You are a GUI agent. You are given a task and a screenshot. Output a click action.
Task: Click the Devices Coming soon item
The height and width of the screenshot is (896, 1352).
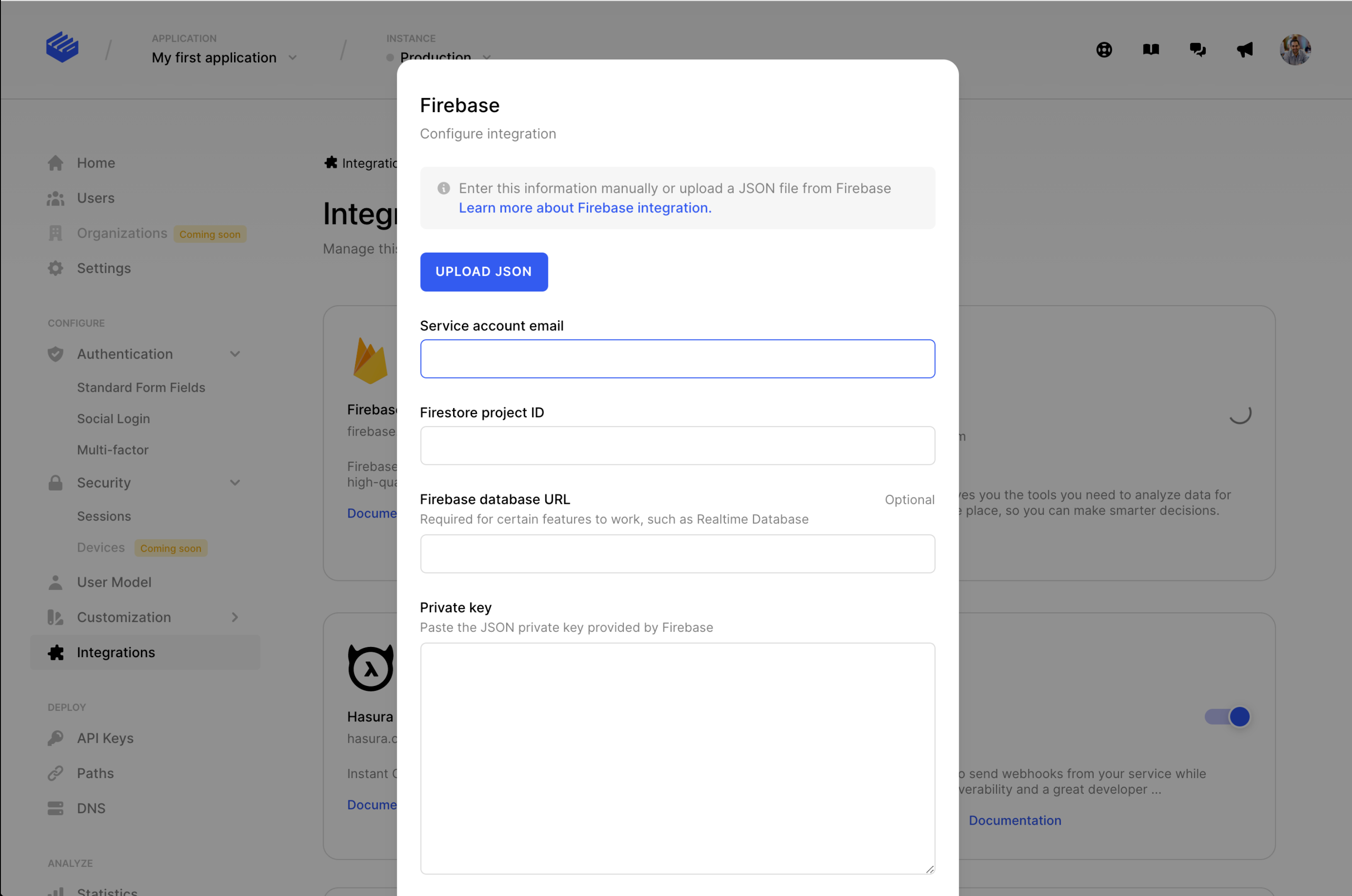(142, 547)
